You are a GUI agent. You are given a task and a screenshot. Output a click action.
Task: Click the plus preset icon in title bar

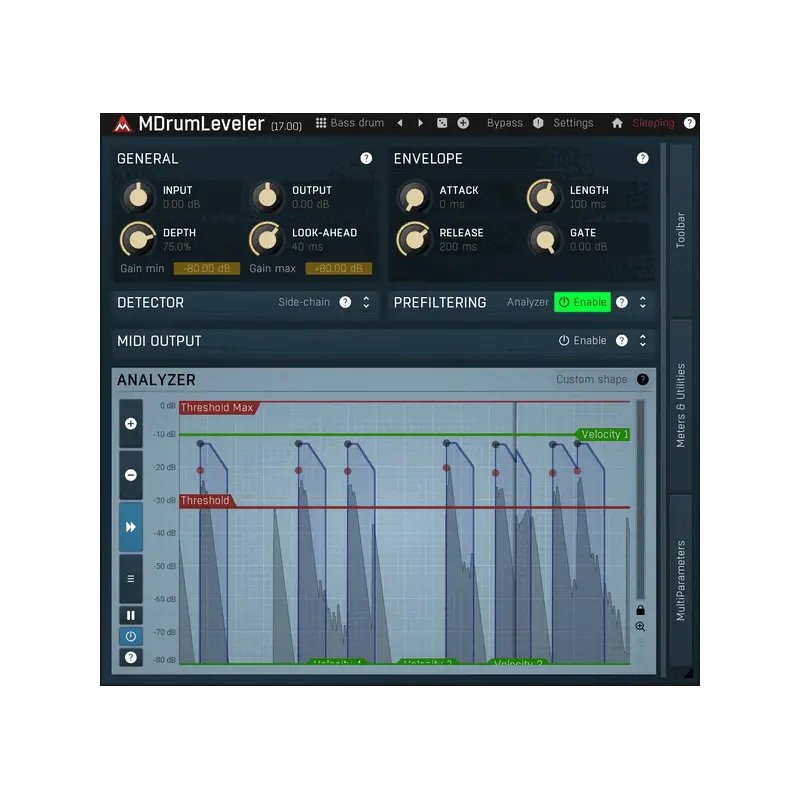[463, 123]
